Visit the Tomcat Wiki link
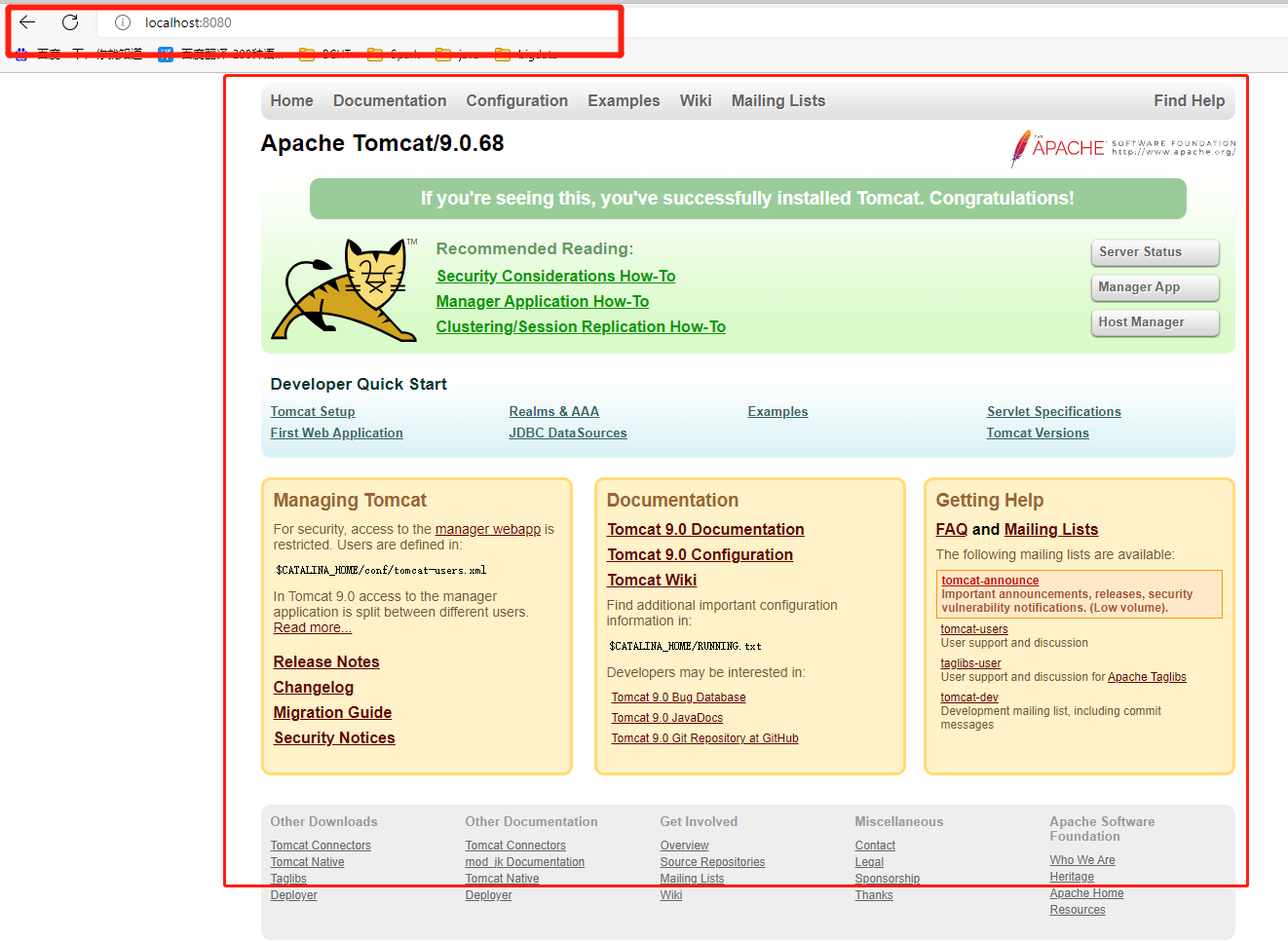This screenshot has height=942, width=1288. [652, 581]
